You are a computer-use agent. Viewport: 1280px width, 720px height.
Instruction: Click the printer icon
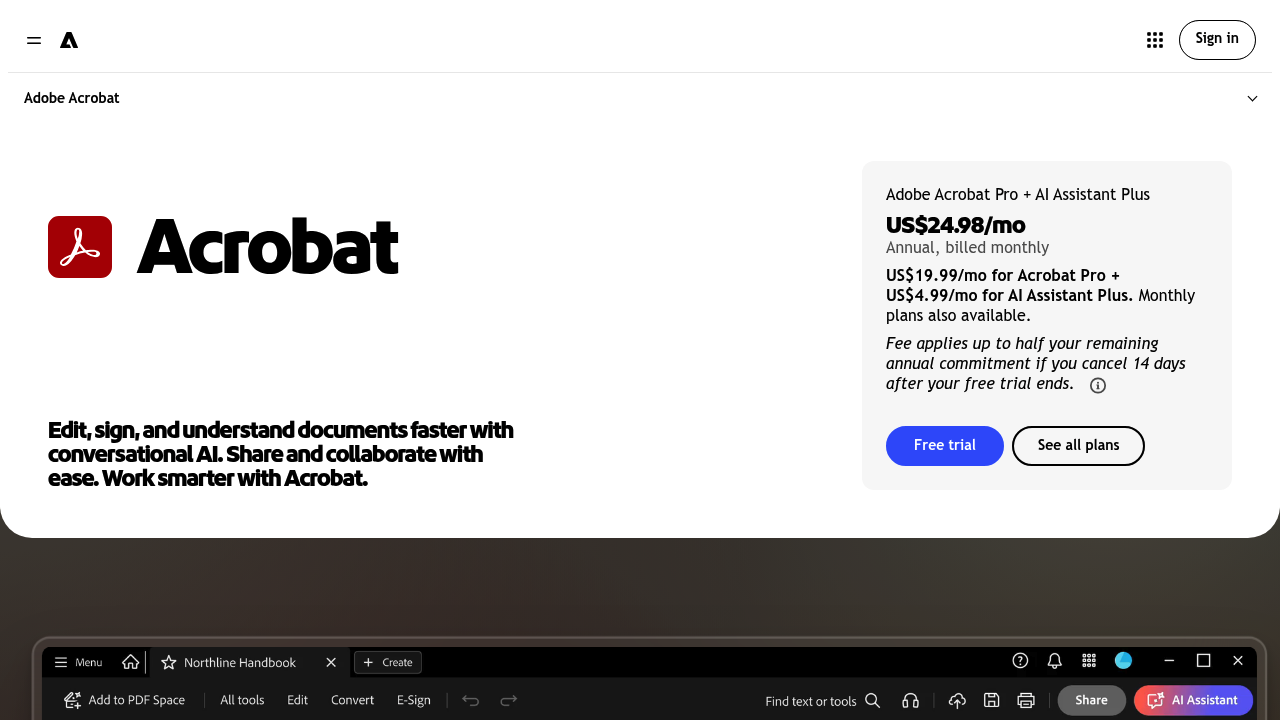pyautogui.click(x=1026, y=700)
